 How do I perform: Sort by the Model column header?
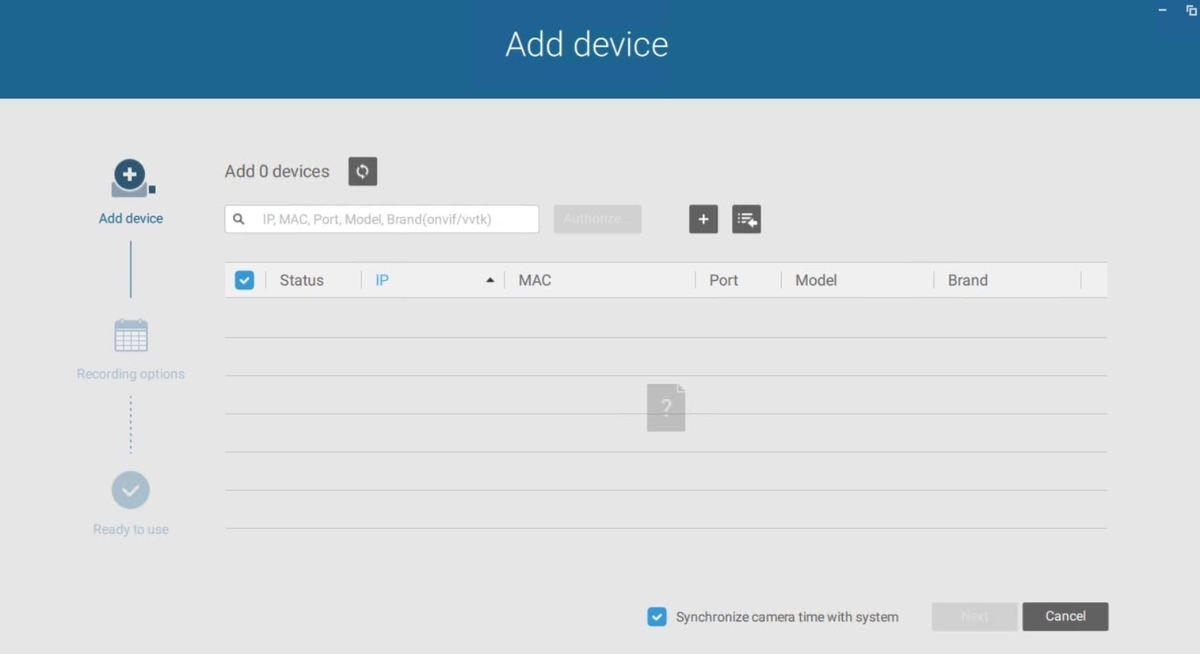[816, 280]
